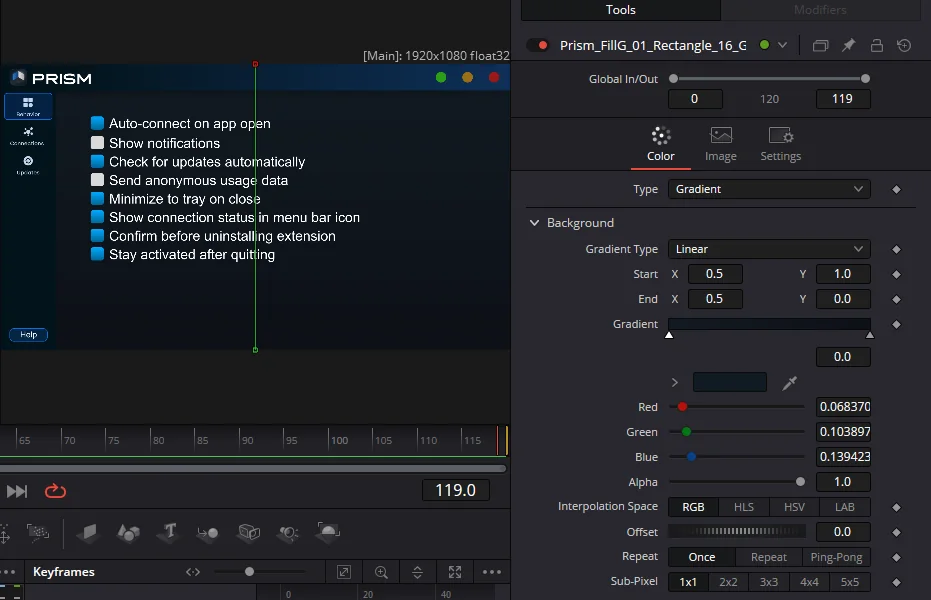Select the left gradient stop marker
The width and height of the screenshot is (931, 600).
(669, 335)
